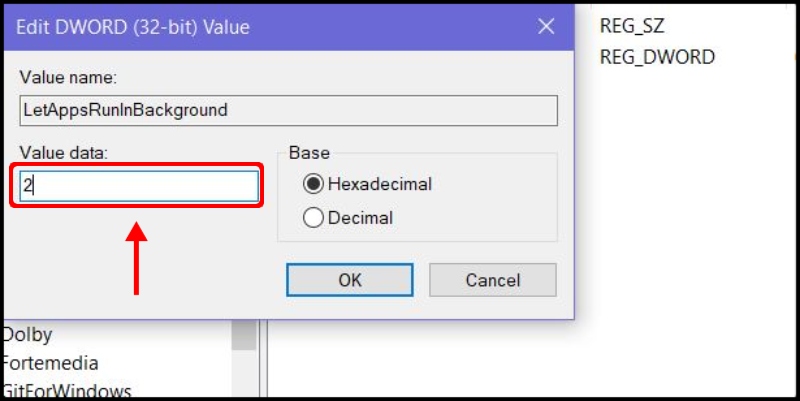Click the Value name label
This screenshot has width=800, height=401.
pyautogui.click(x=68, y=78)
